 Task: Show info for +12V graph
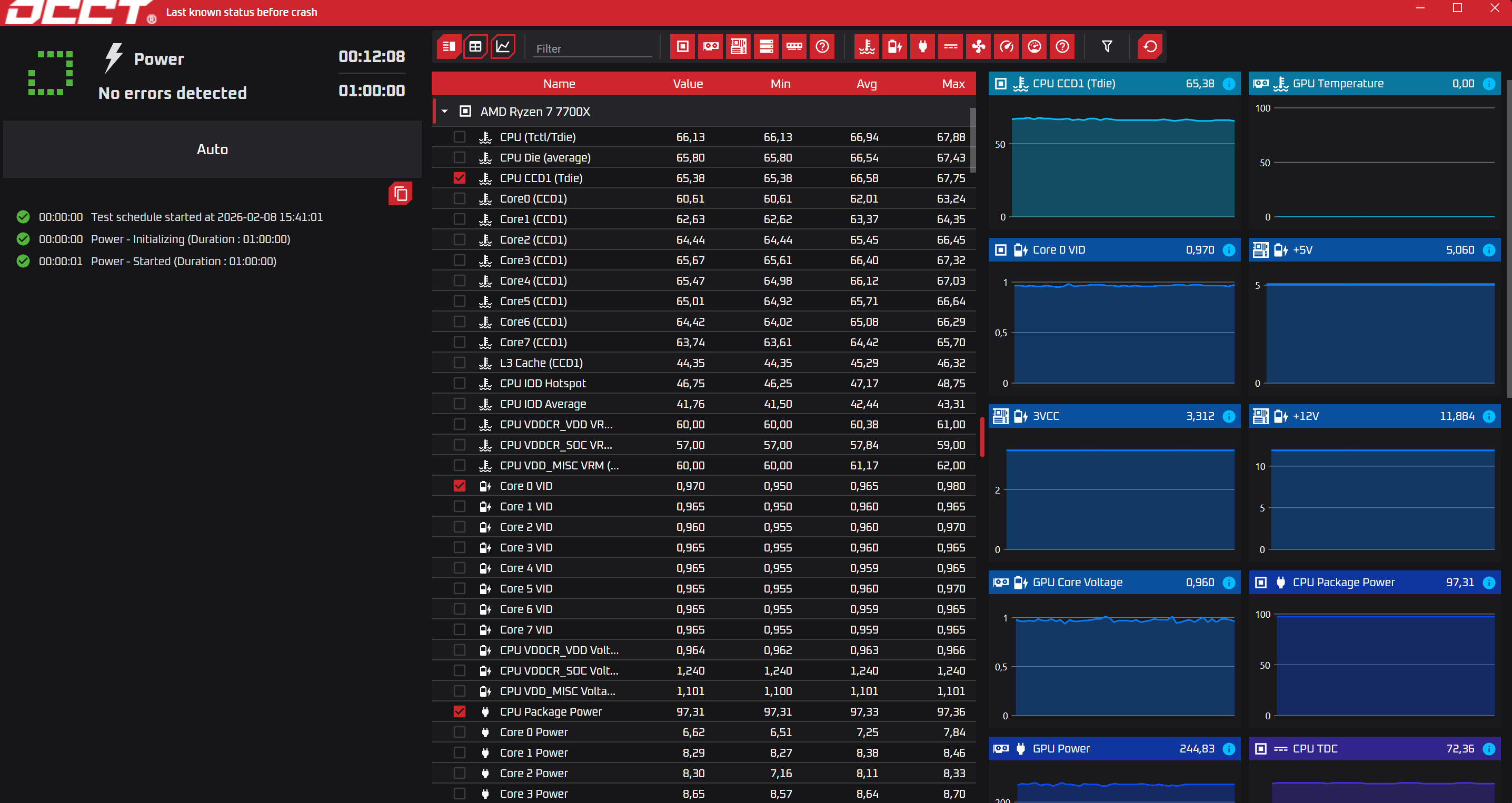point(1488,416)
